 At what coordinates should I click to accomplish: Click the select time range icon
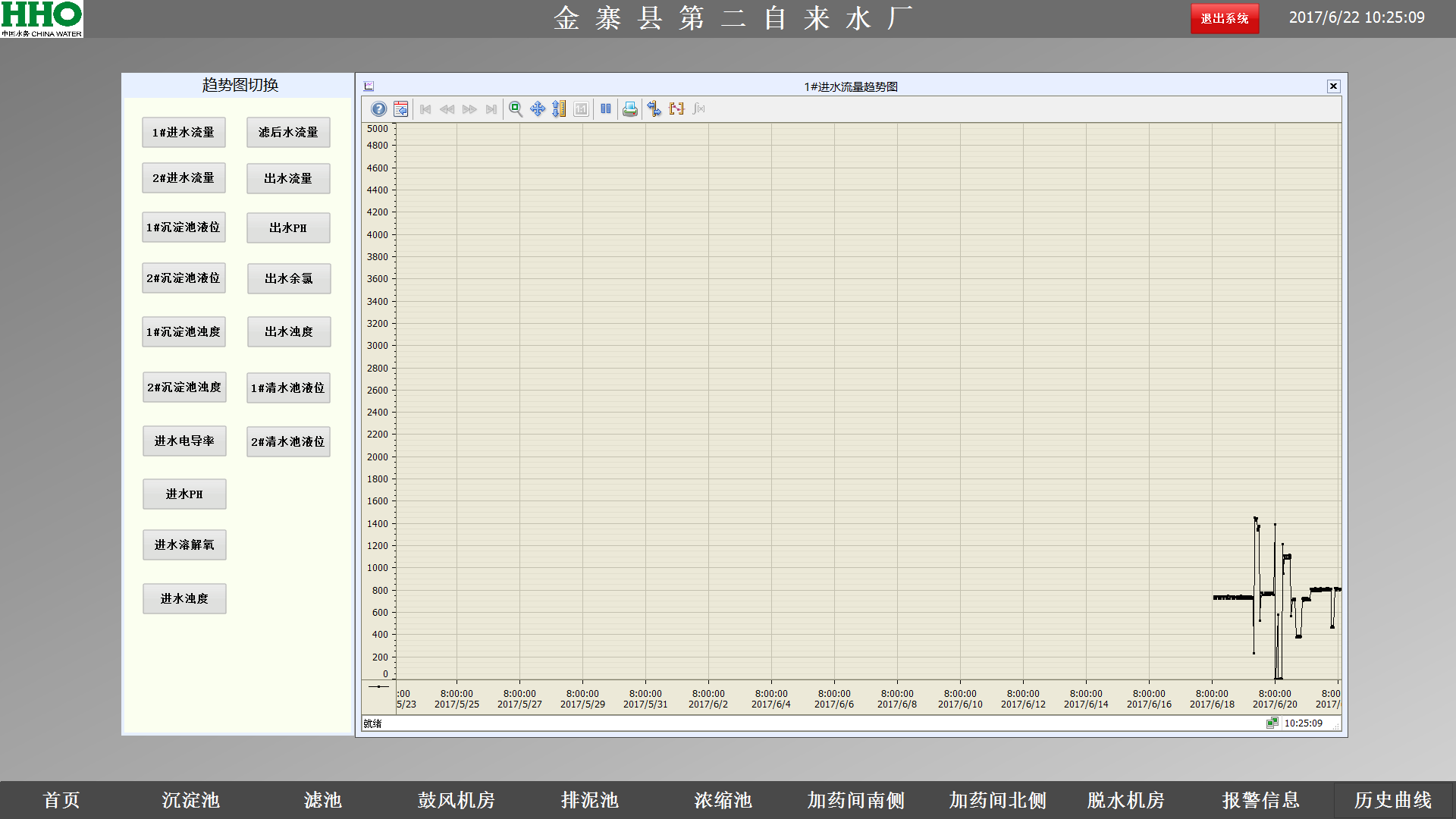[x=676, y=109]
